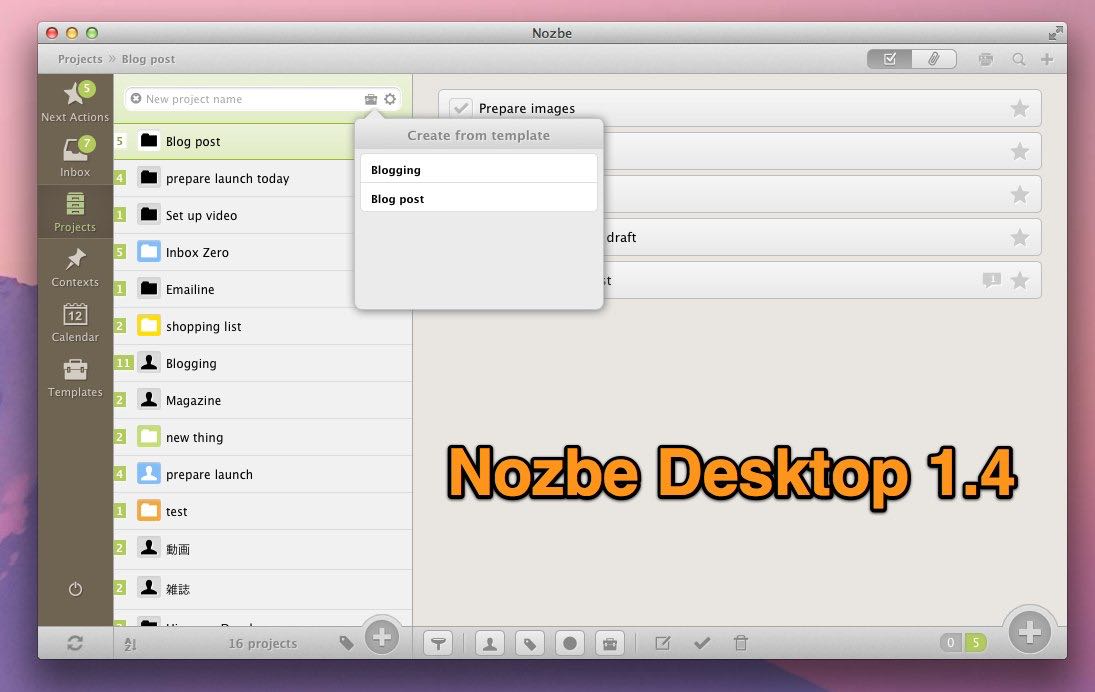Open the Blogging project row

point(263,363)
